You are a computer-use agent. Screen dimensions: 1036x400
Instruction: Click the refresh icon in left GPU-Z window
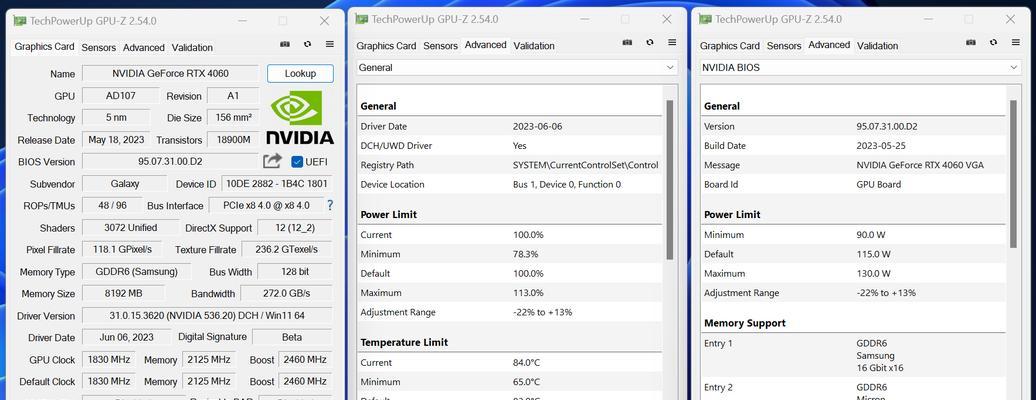tap(307, 44)
